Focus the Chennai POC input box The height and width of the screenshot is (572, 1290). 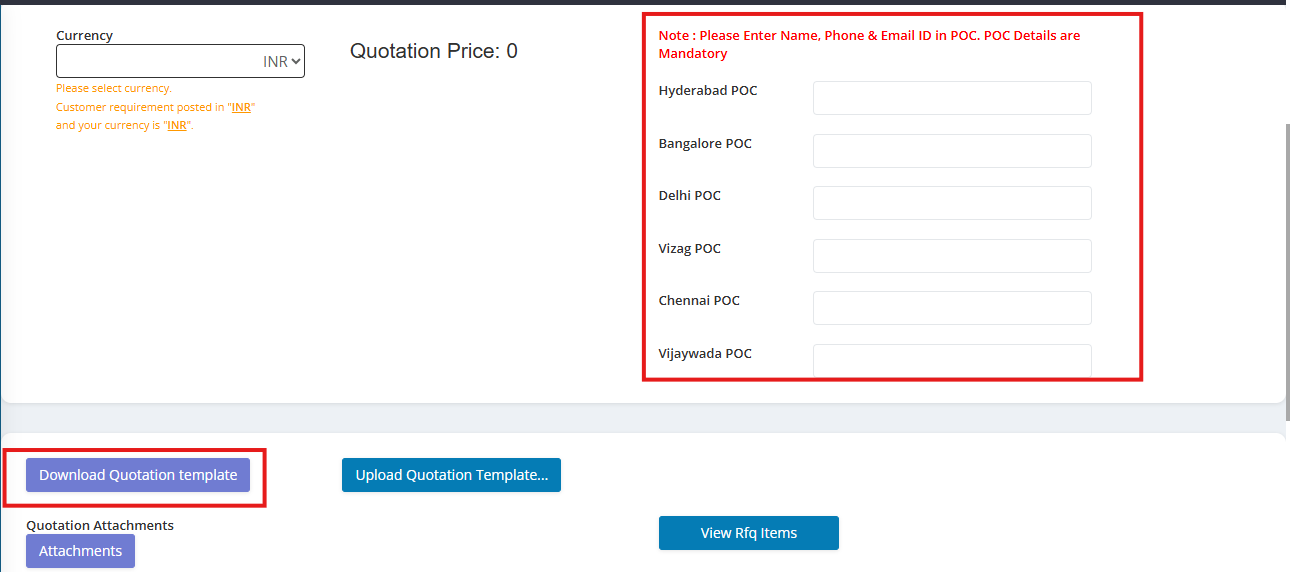pyautogui.click(x=951, y=308)
